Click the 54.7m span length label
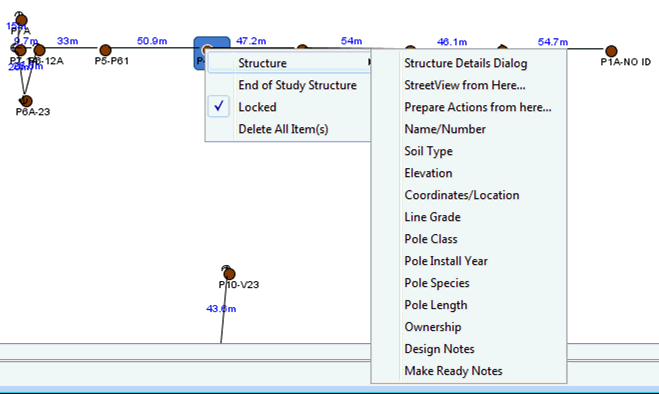Viewport: 659px width, 394px height. point(553,42)
